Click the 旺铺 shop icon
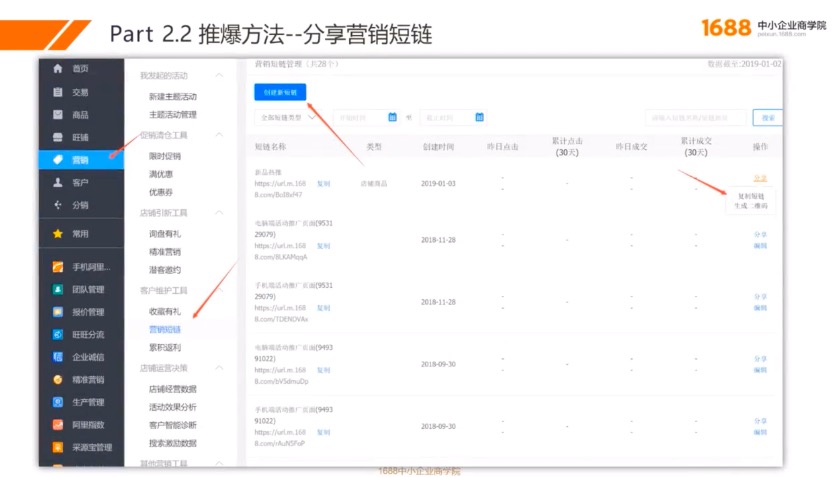Image resolution: width=838 pixels, height=477 pixels. (x=58, y=137)
